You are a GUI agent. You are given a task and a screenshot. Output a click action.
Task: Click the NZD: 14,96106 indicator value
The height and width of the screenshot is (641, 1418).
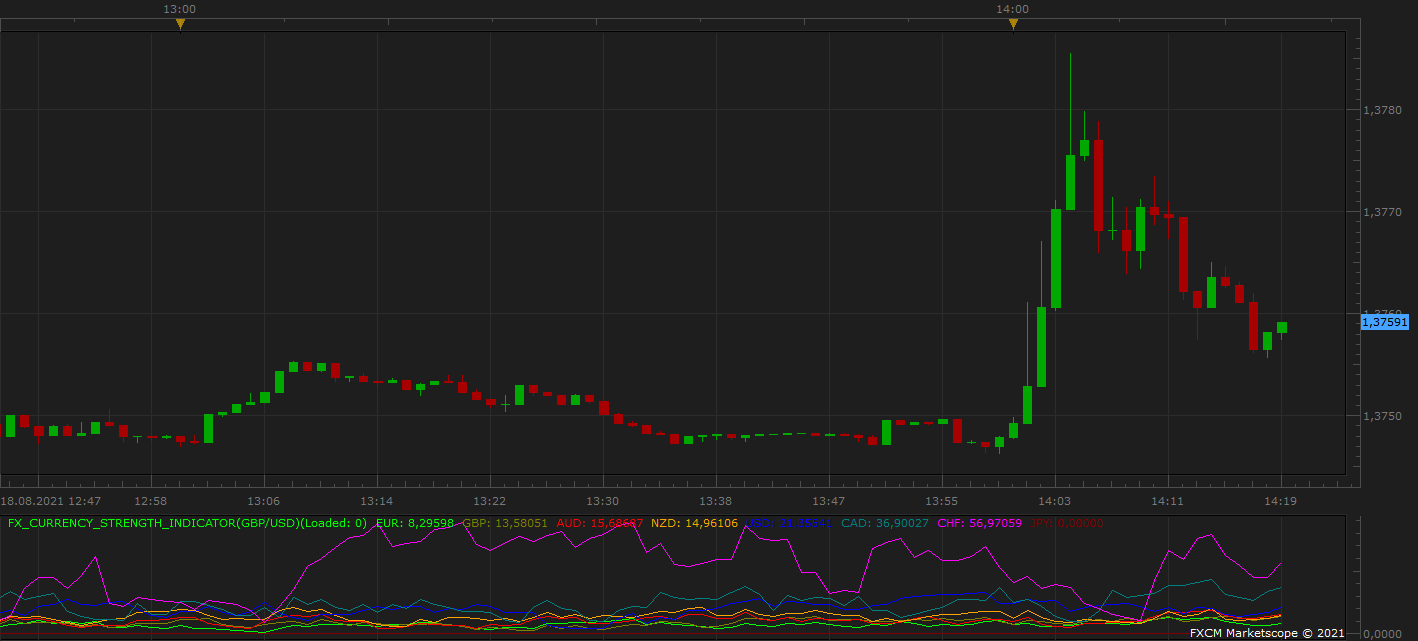[694, 522]
